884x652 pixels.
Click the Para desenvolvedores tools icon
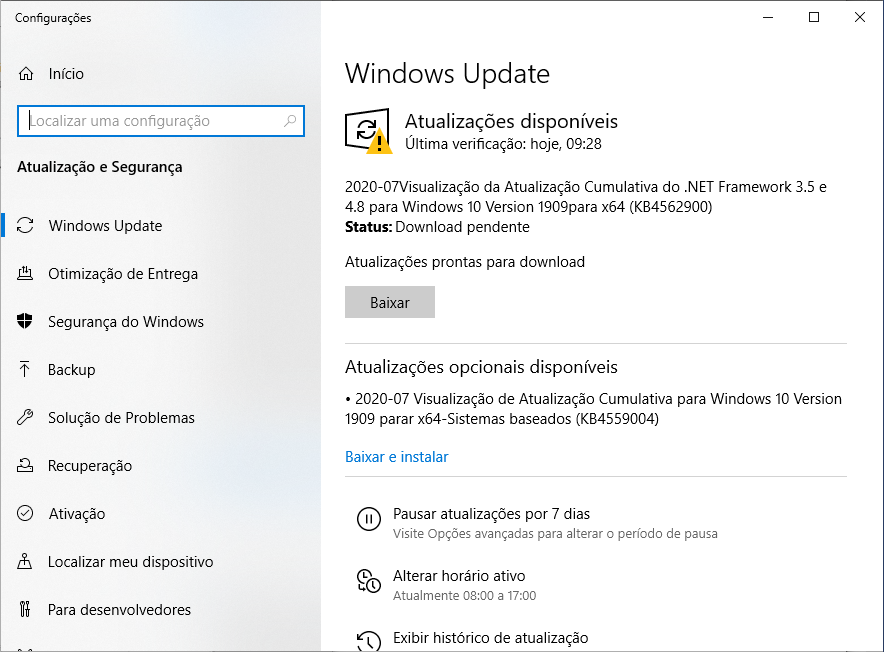tap(25, 609)
